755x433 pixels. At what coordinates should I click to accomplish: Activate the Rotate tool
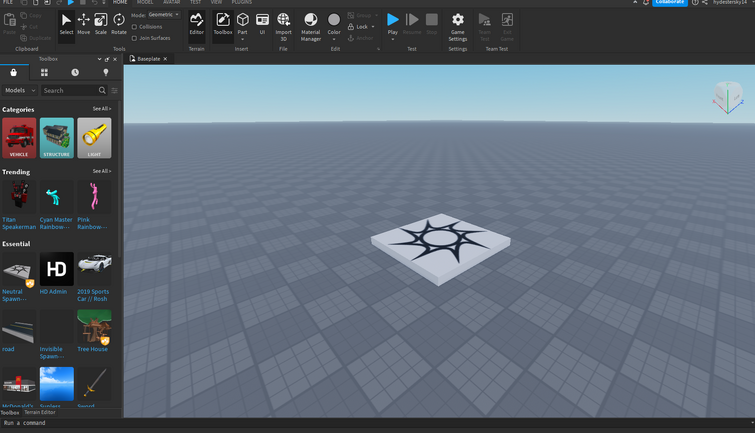(x=118, y=24)
